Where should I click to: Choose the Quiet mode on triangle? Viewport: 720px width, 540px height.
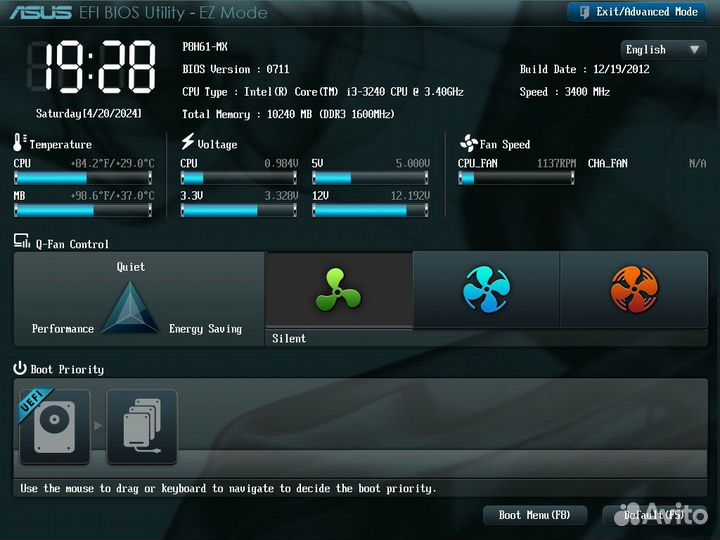click(130, 267)
